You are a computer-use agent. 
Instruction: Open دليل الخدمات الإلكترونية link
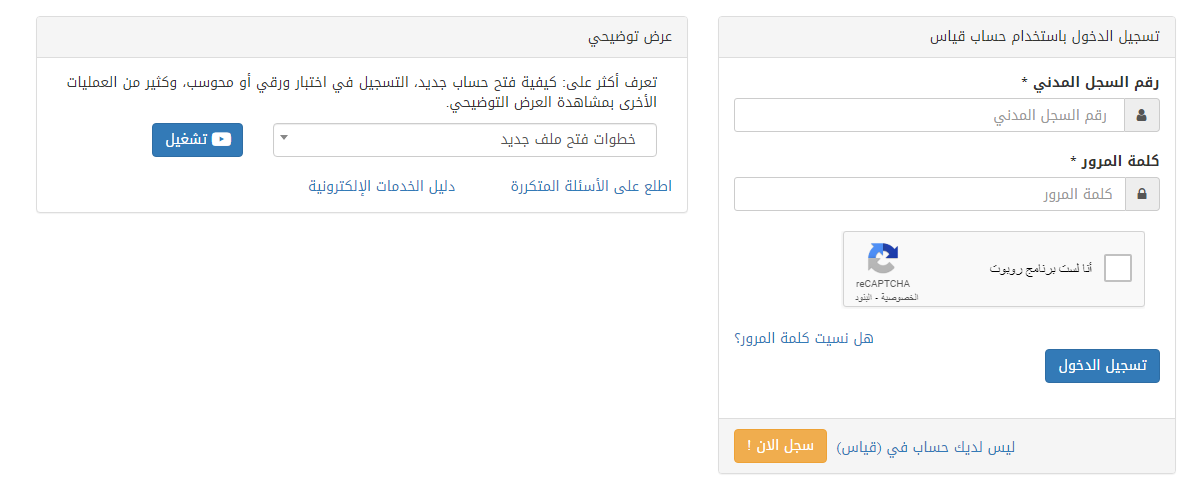pyautogui.click(x=381, y=186)
